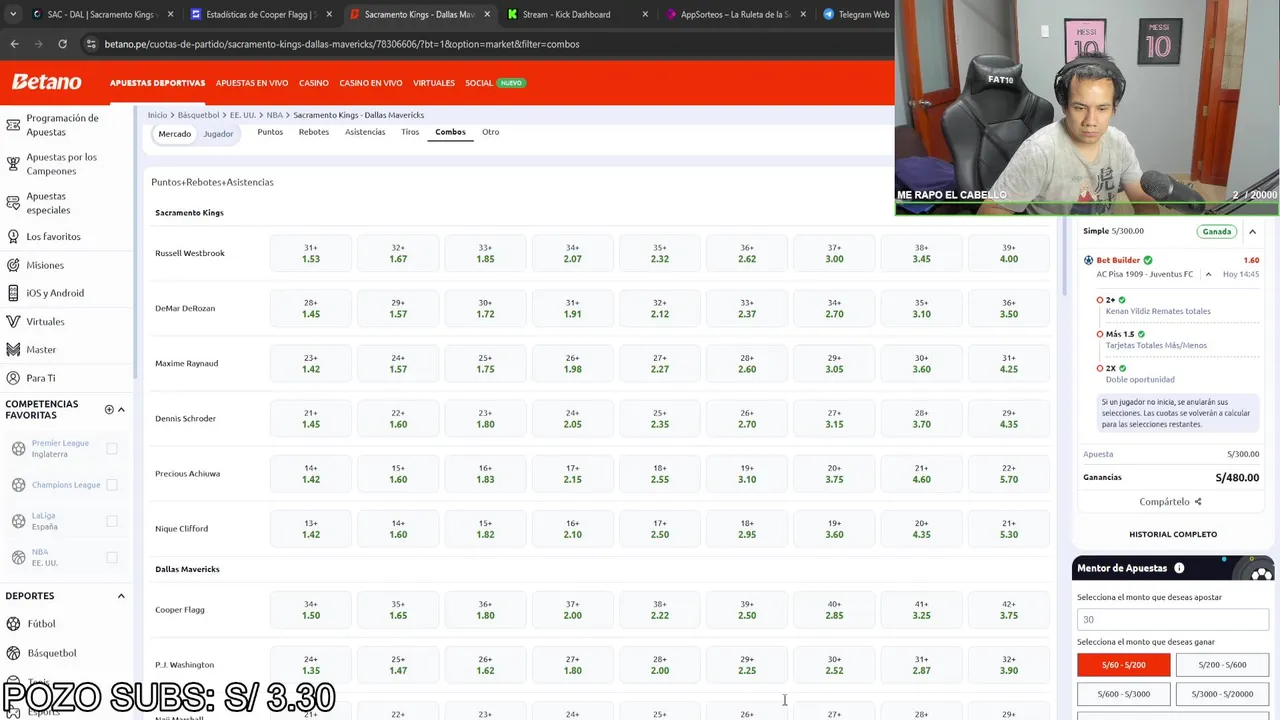Reload the current page

tap(62, 44)
